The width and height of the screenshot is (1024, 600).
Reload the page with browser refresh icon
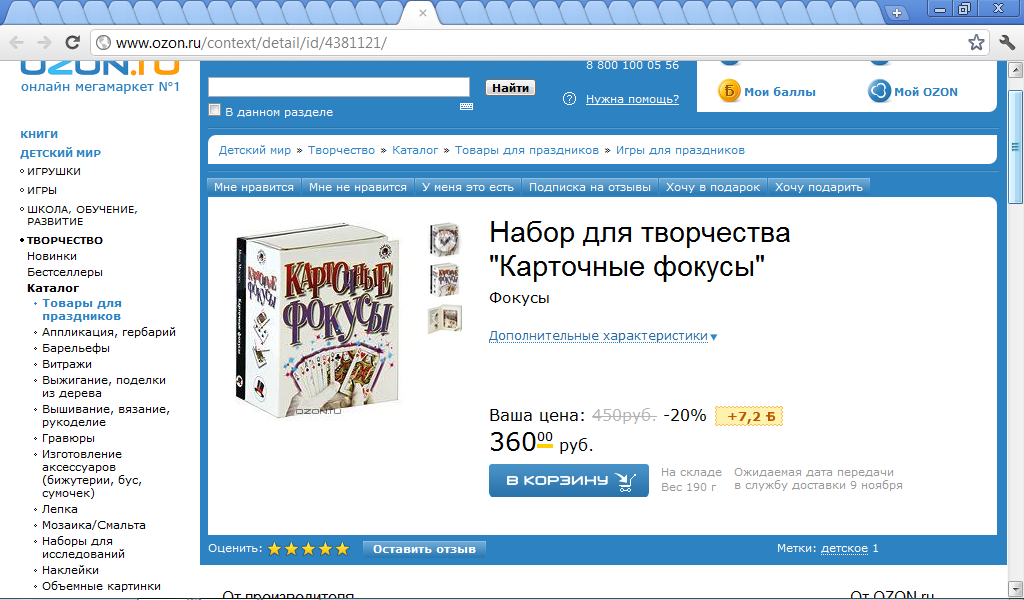(x=72, y=42)
